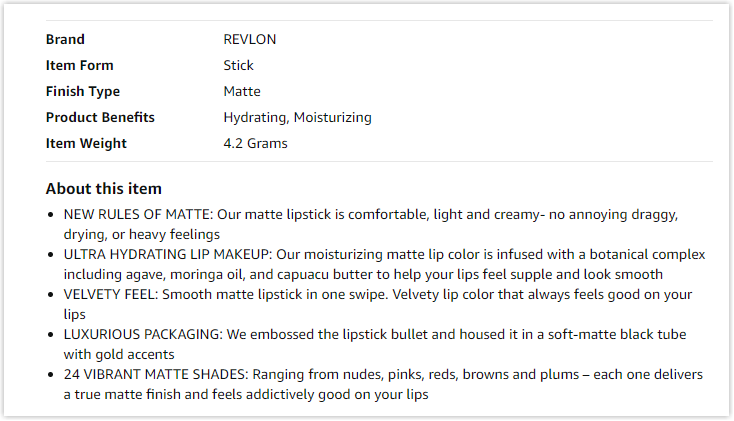Select the 4.2 Grams value
Viewport: 734px width, 421px height.
click(255, 143)
